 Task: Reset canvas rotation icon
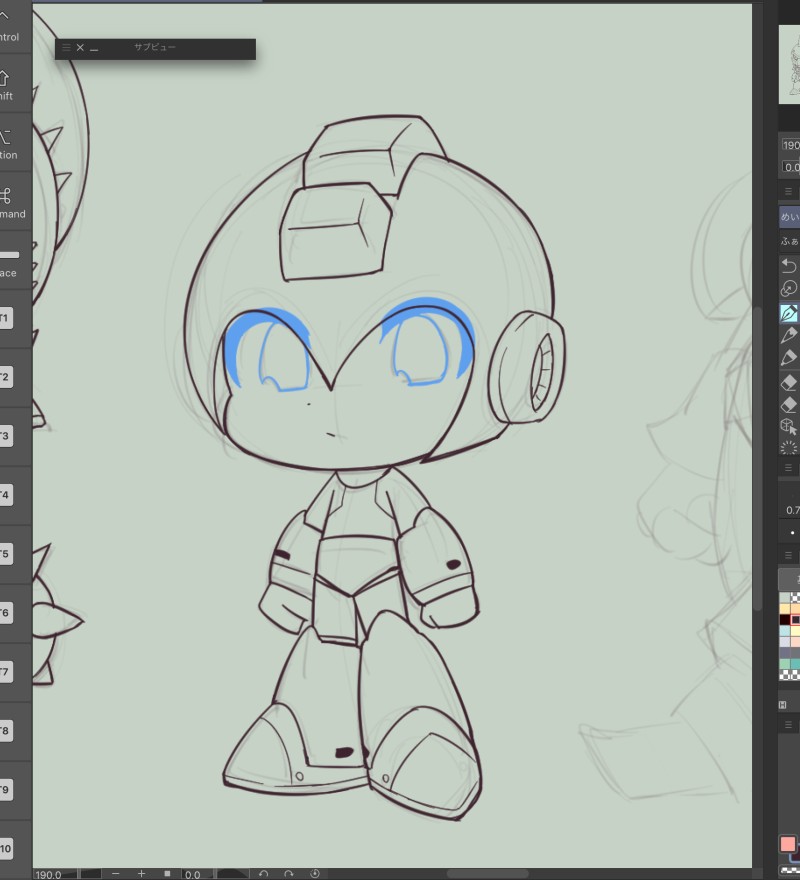coord(315,874)
